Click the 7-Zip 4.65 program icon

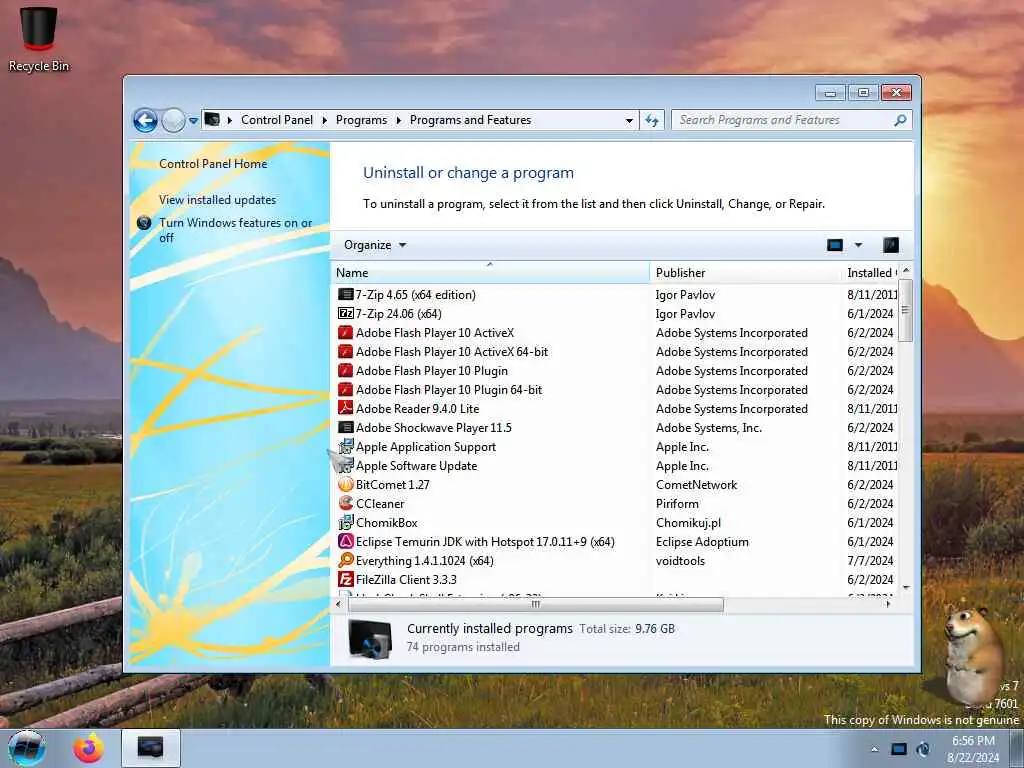coord(345,295)
